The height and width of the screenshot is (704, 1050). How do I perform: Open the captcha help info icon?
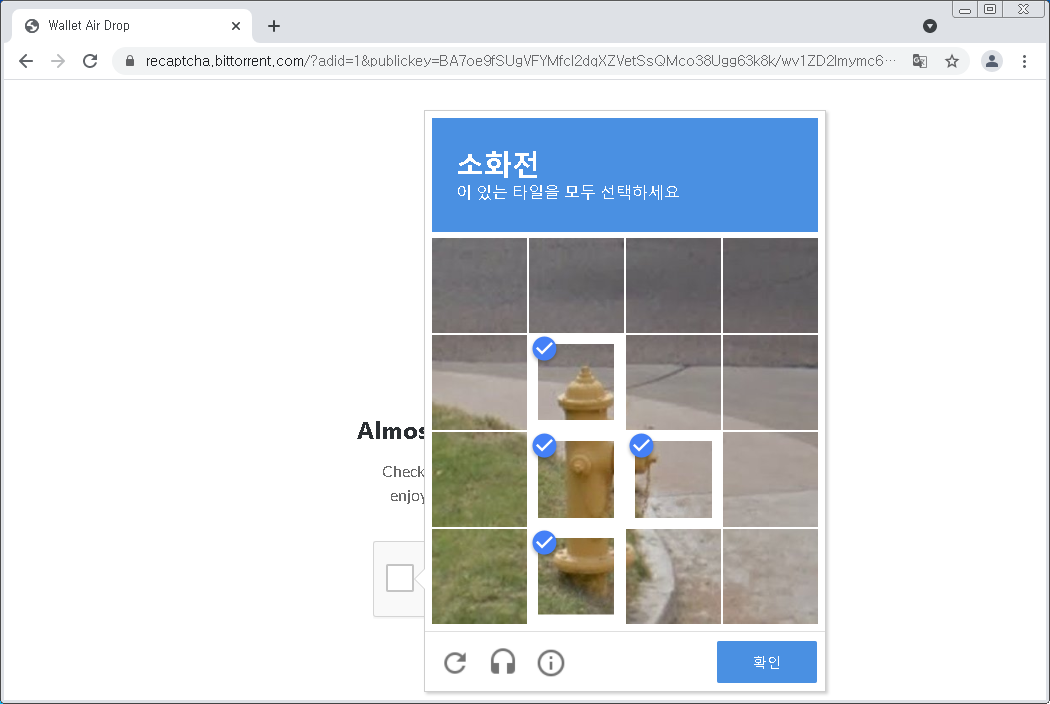[x=550, y=662]
